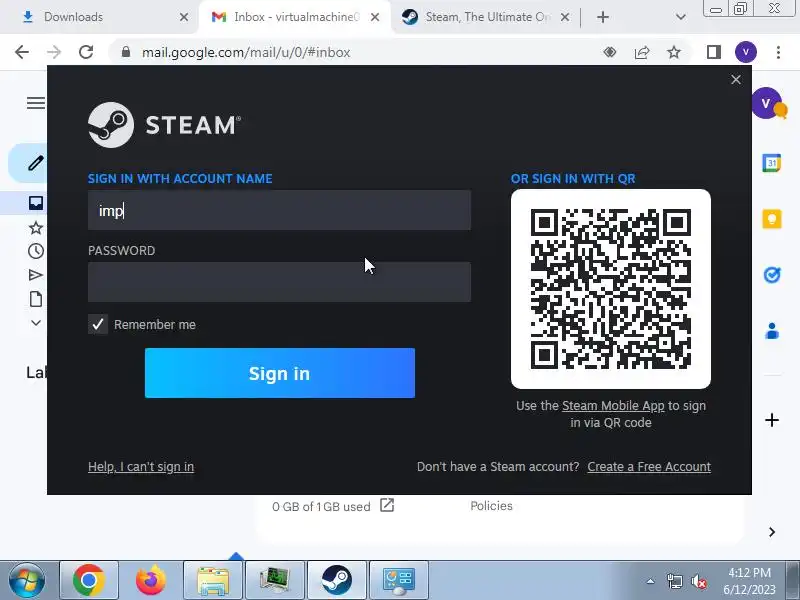This screenshot has width=800, height=600.
Task: Click the QR code image
Action: click(x=611, y=289)
